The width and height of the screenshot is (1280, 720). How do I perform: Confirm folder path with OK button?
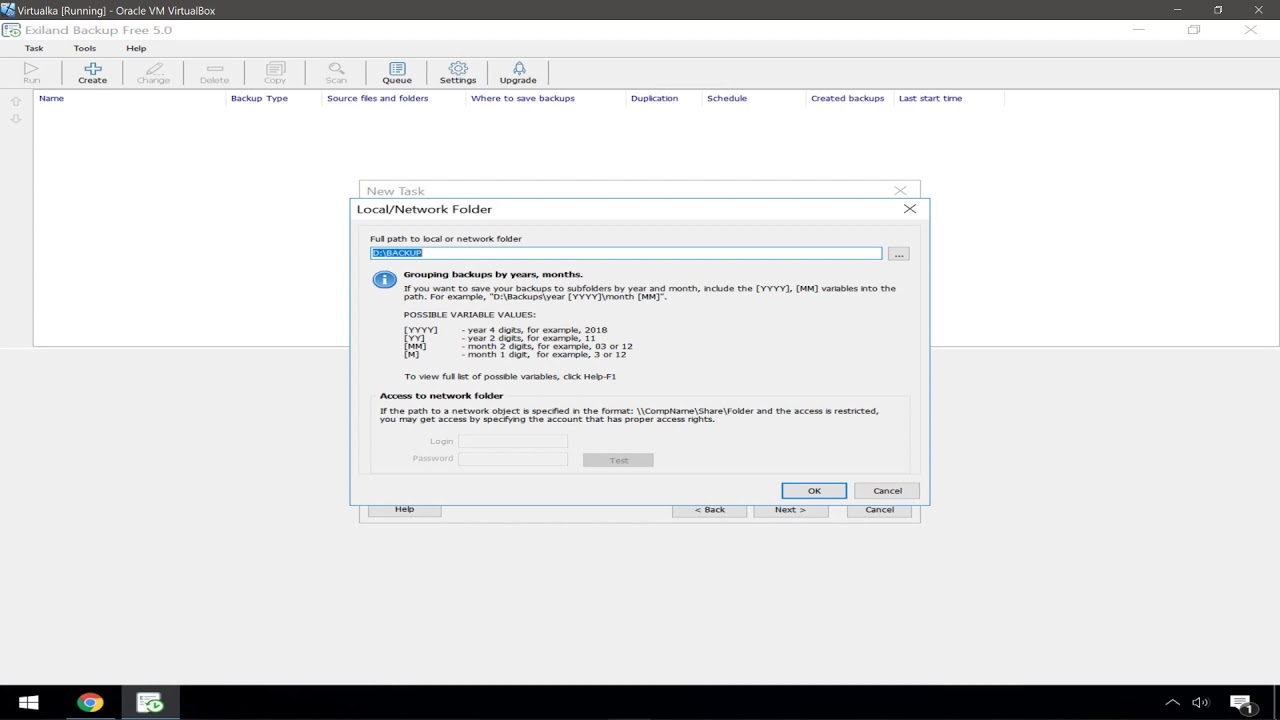pos(814,491)
